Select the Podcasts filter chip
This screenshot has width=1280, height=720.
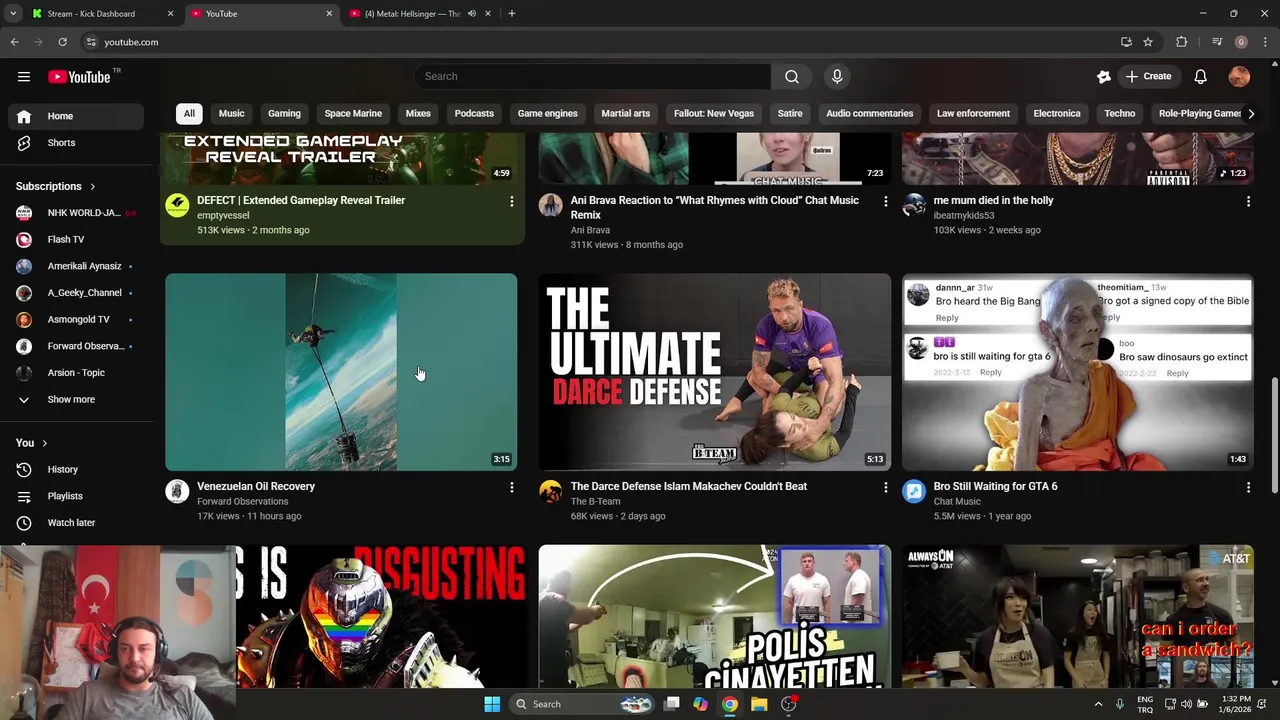coord(474,114)
